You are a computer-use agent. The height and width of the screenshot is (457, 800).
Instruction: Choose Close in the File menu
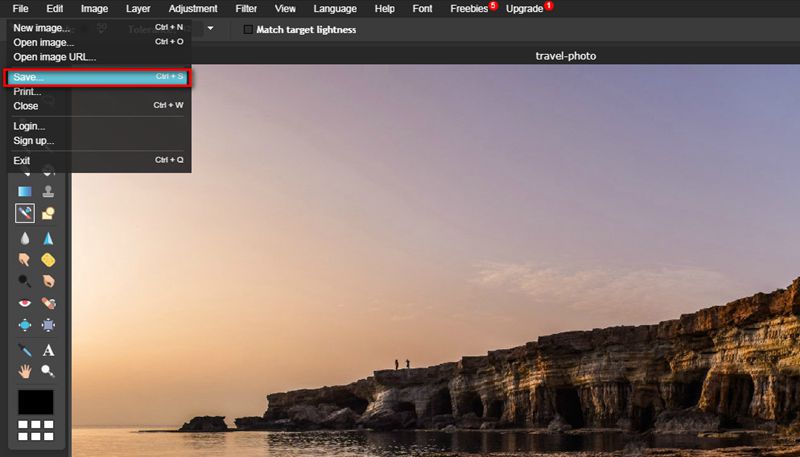98,106
